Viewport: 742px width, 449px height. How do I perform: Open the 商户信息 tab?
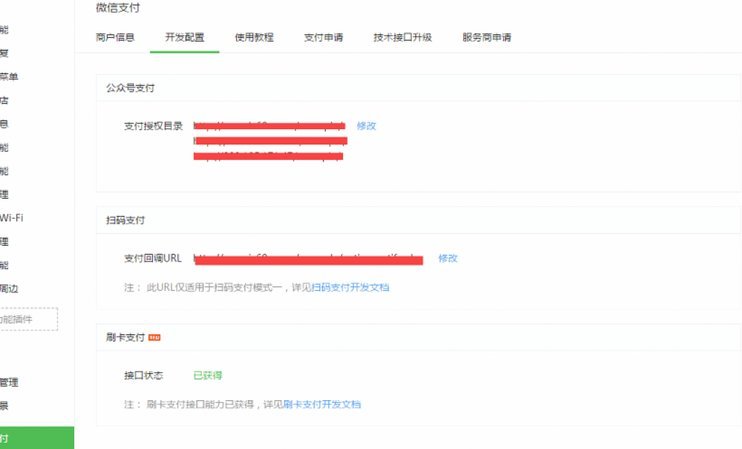(x=115, y=37)
